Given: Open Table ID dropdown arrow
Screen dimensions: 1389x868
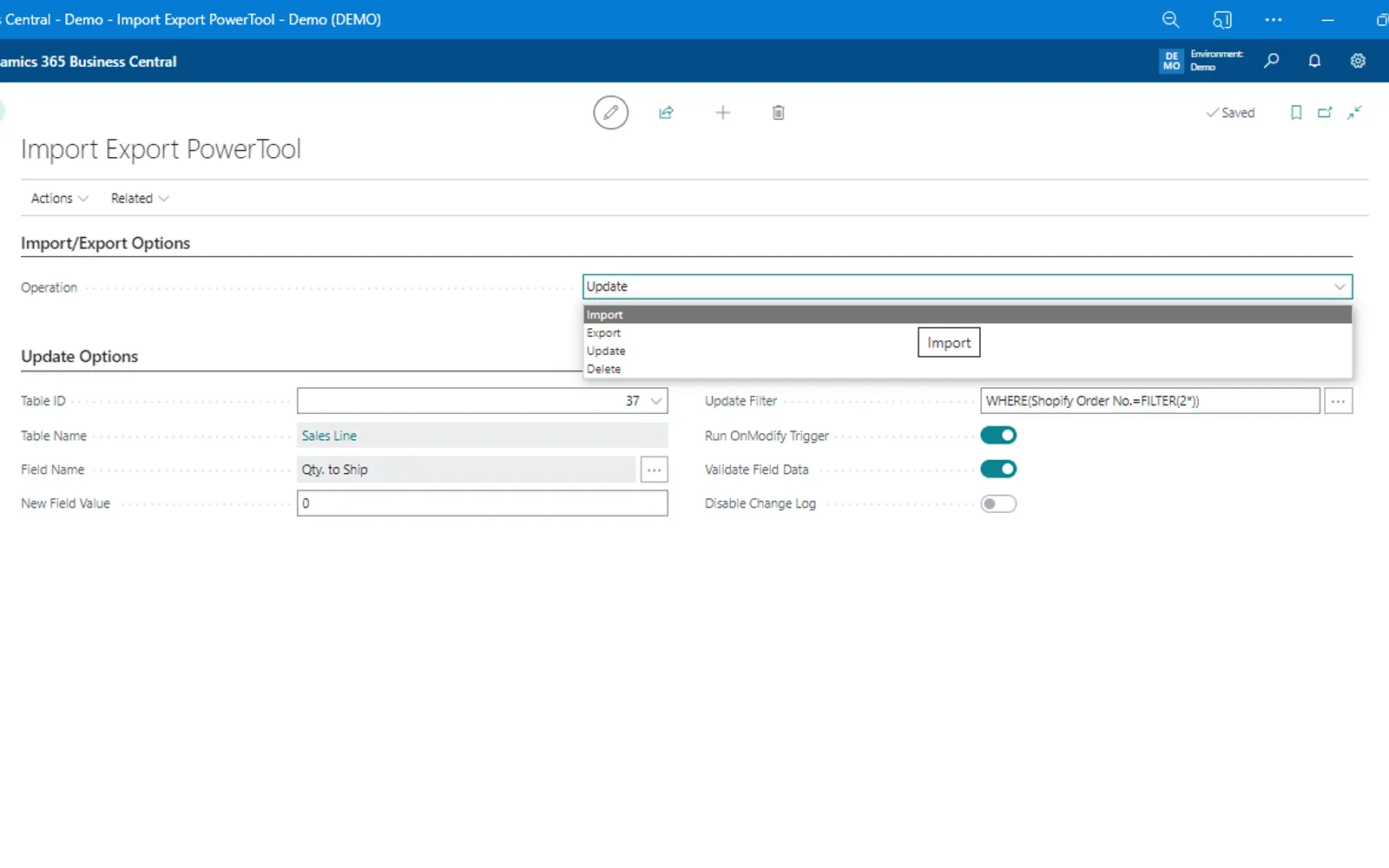Looking at the screenshot, I should (656, 401).
